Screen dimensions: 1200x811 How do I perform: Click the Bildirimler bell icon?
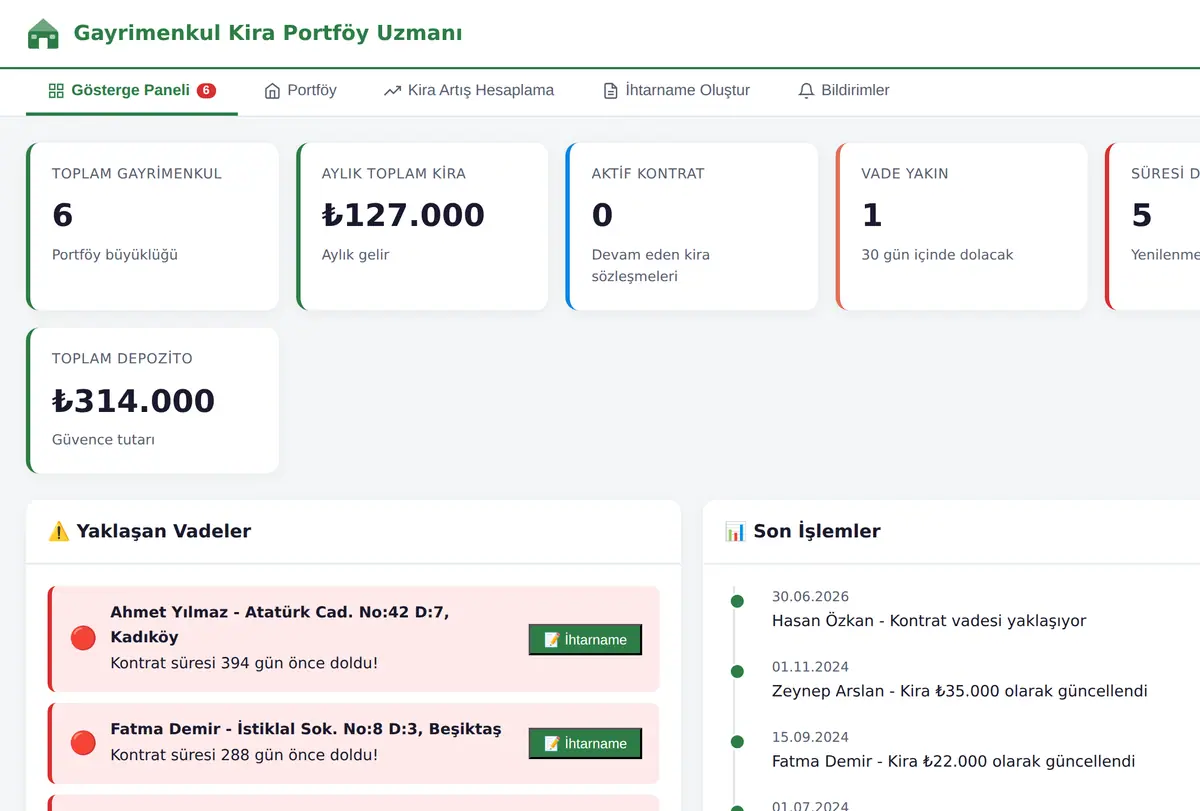pyautogui.click(x=806, y=91)
